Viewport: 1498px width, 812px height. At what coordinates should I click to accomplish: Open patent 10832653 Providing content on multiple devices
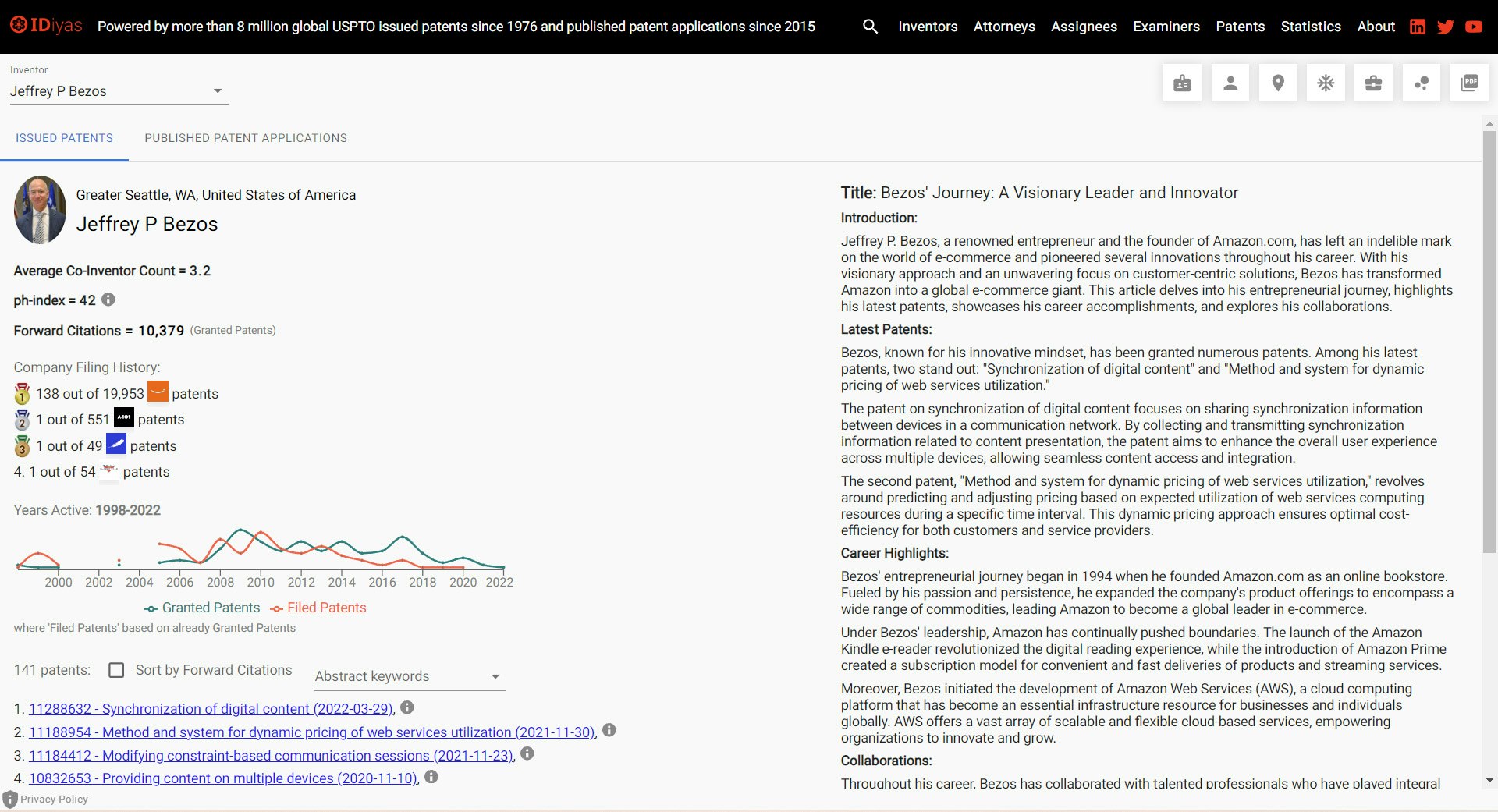click(223, 778)
